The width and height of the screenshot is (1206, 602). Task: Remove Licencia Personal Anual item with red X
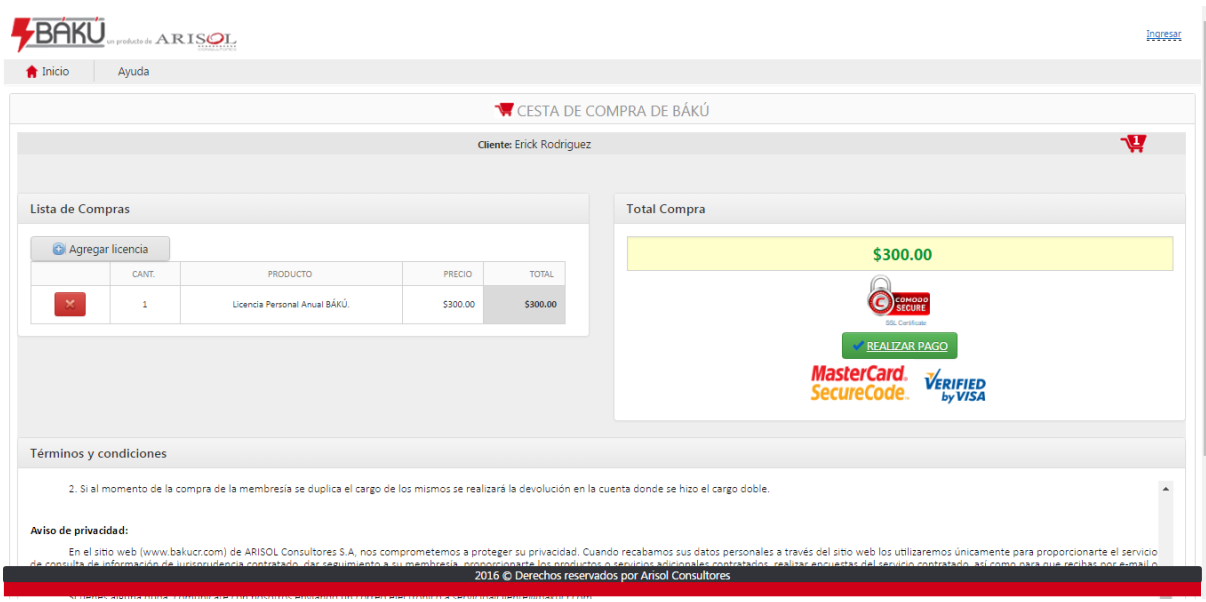tap(70, 304)
